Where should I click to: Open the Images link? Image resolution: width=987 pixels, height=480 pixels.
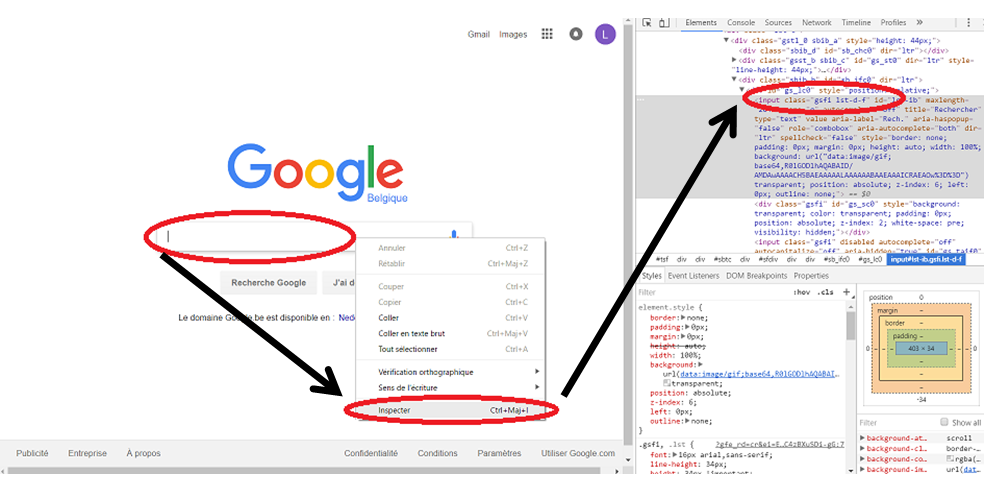pyautogui.click(x=513, y=35)
